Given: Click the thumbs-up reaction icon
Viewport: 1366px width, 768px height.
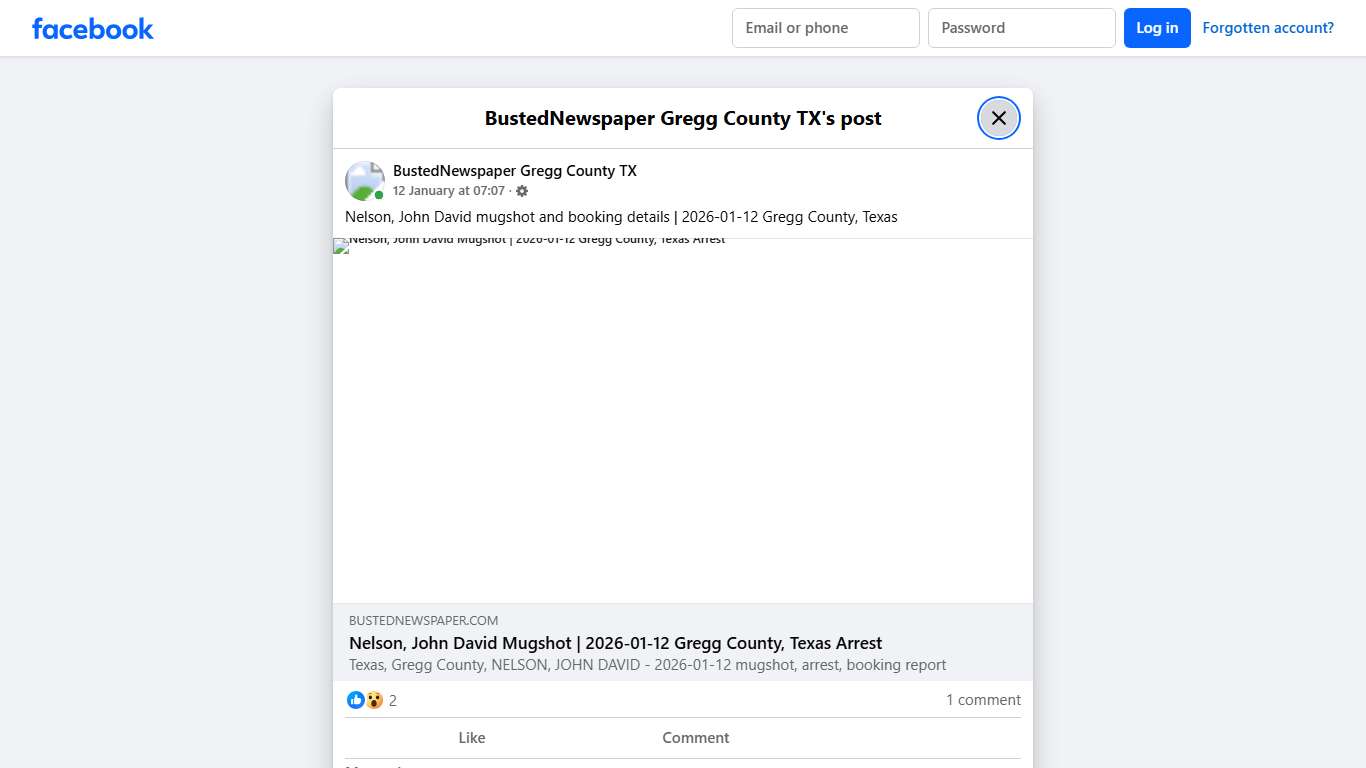Looking at the screenshot, I should pos(356,700).
